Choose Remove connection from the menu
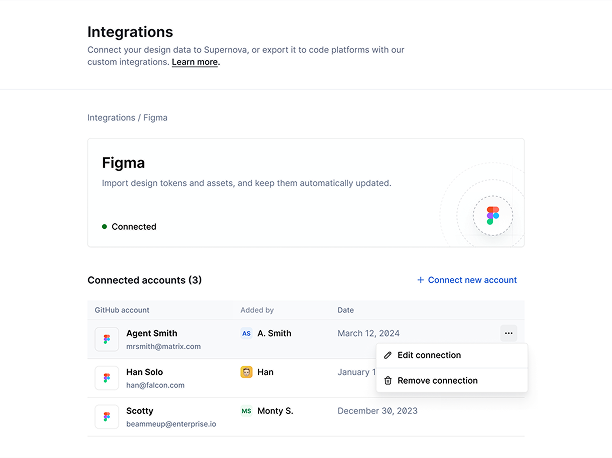 click(x=437, y=381)
